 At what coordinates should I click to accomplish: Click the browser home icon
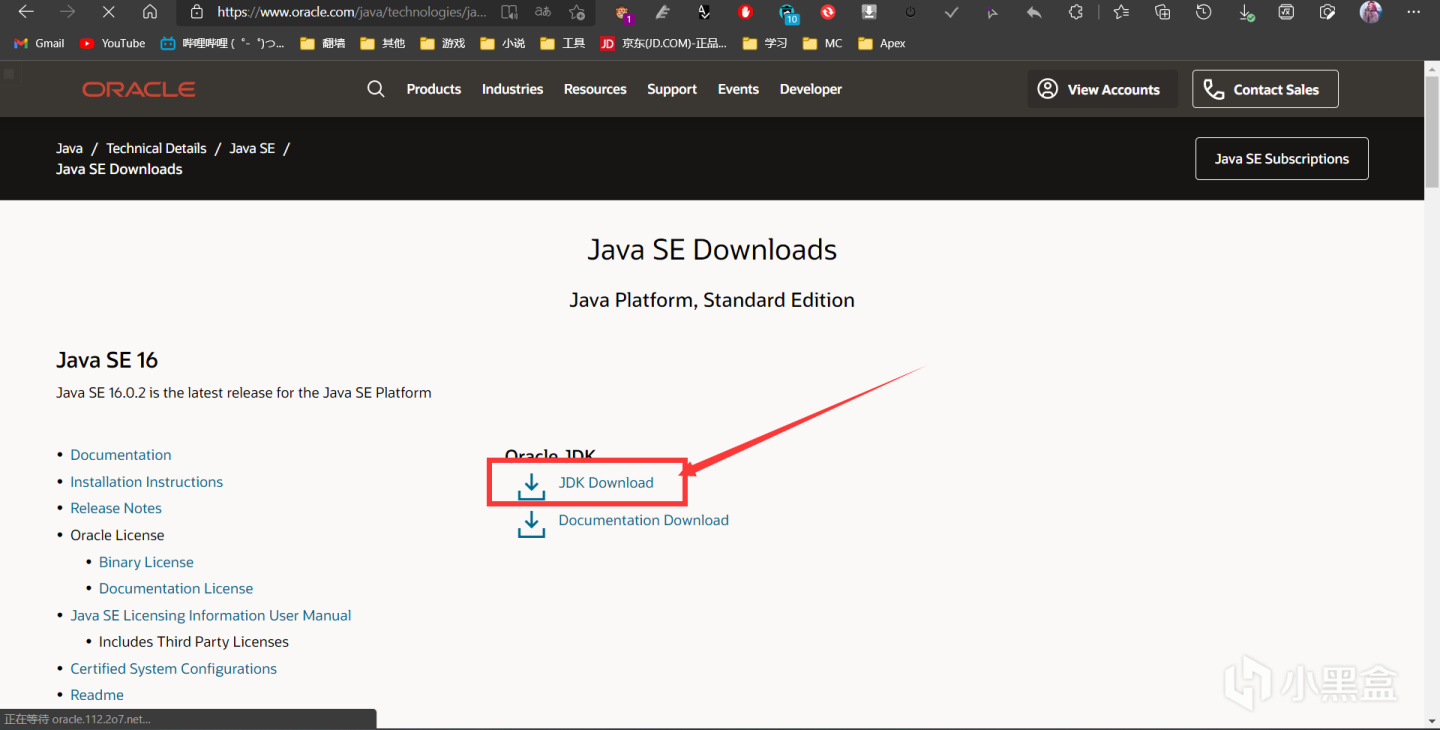coord(150,12)
